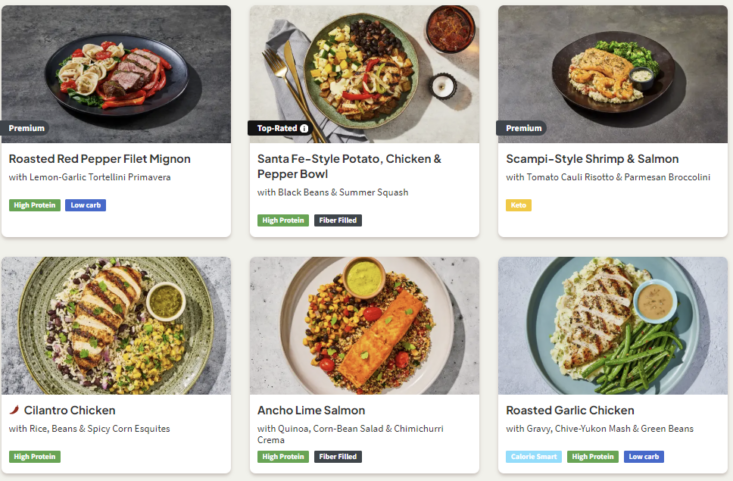Select the Ancho Lime Salmon title
Screen dimensions: 733x481
point(311,410)
